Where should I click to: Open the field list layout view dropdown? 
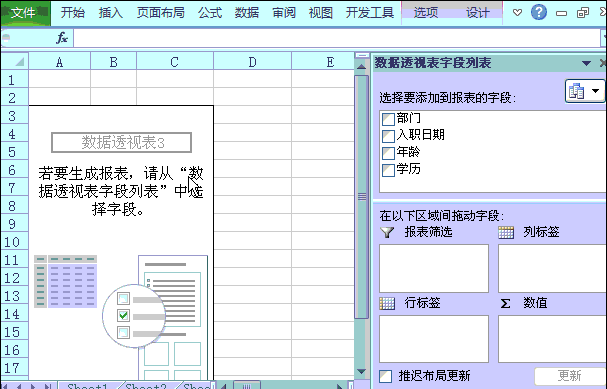pos(585,91)
